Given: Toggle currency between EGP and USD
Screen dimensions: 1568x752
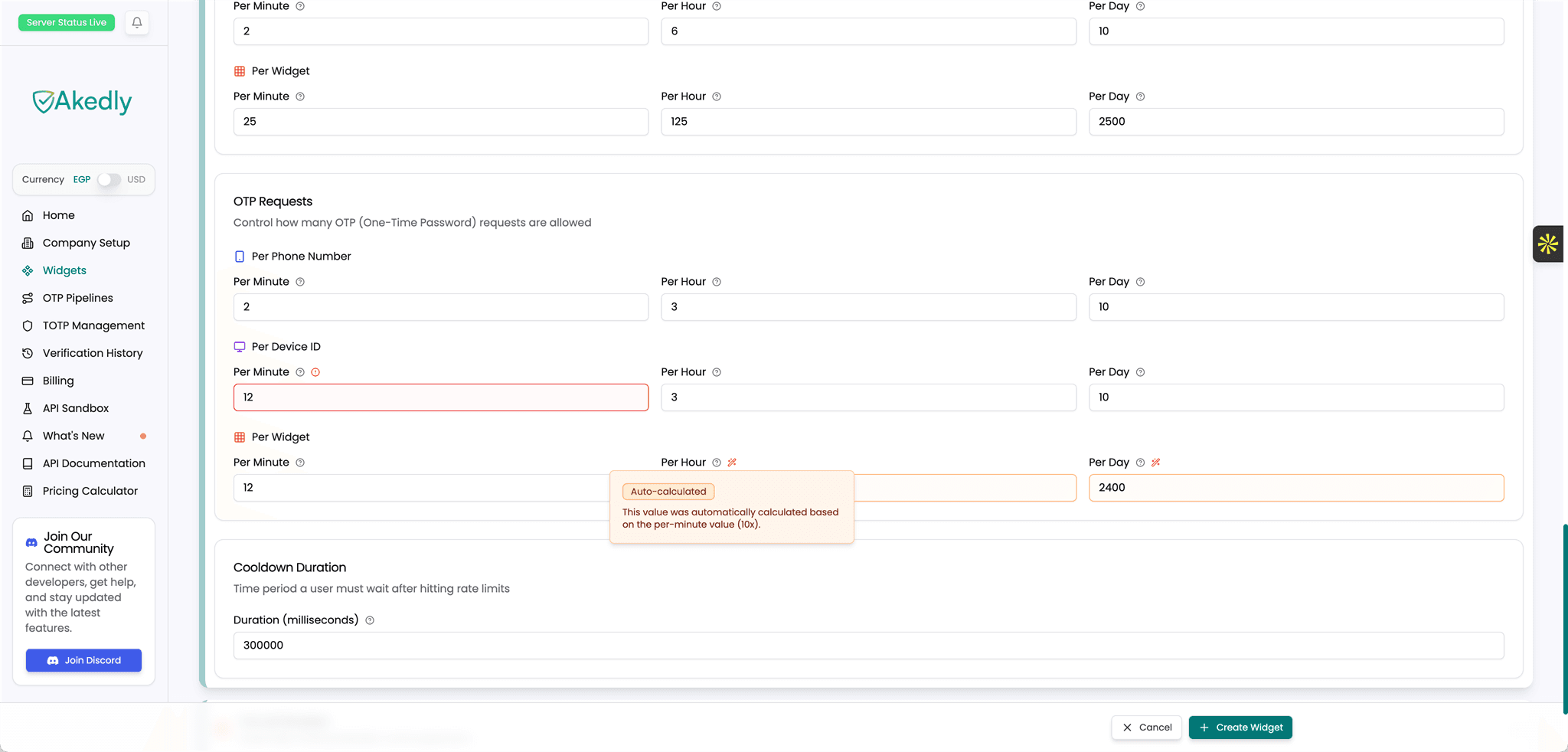Looking at the screenshot, I should point(109,180).
